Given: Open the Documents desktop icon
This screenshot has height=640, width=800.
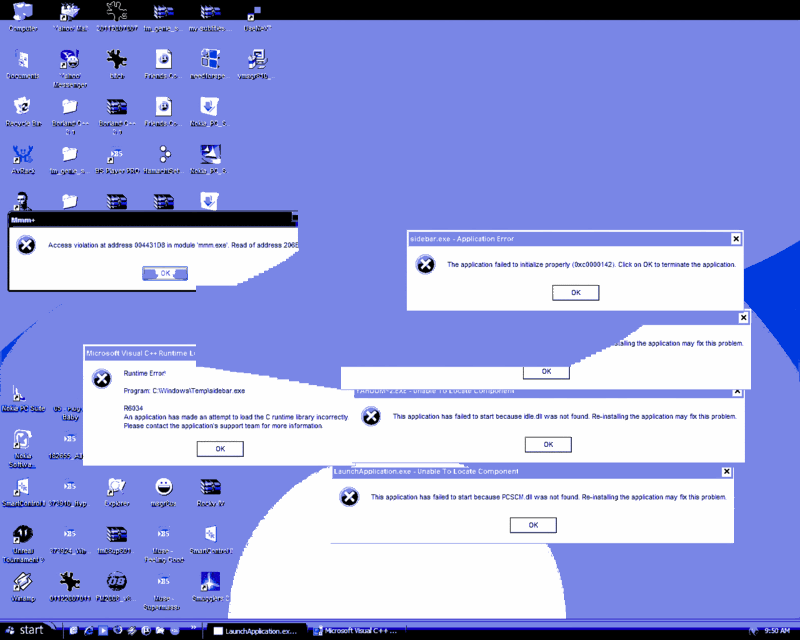Looking at the screenshot, I should point(22,62).
